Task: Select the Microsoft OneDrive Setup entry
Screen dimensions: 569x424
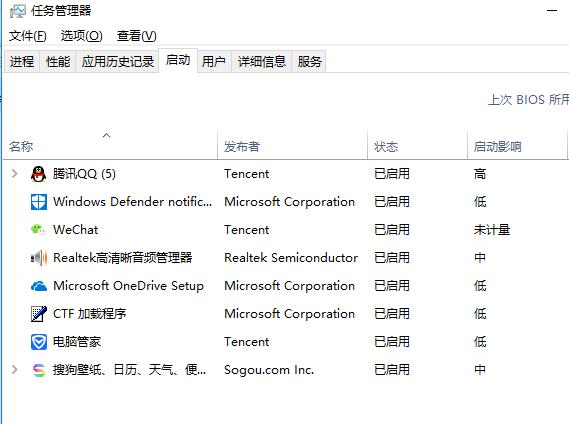Action: [128, 286]
